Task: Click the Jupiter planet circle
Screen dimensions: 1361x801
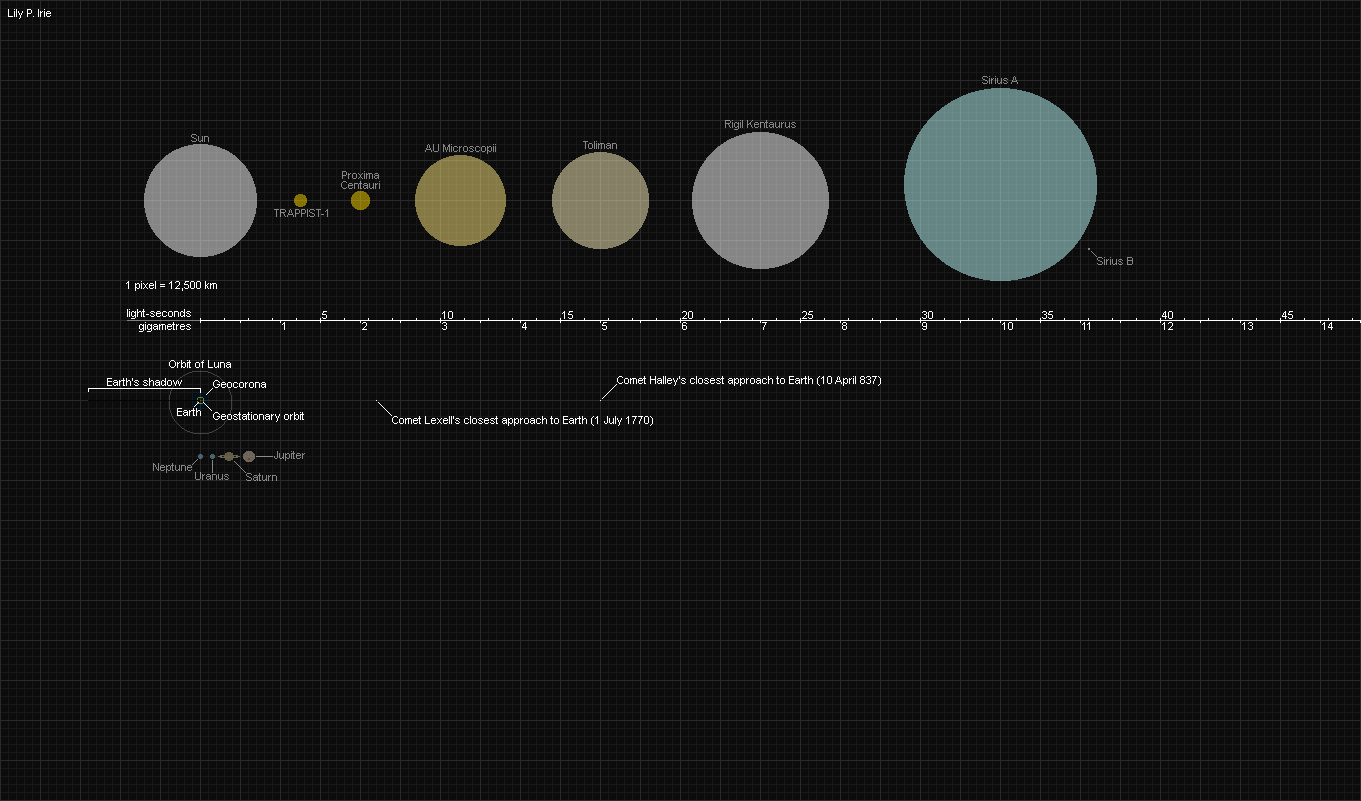Action: pos(249,456)
